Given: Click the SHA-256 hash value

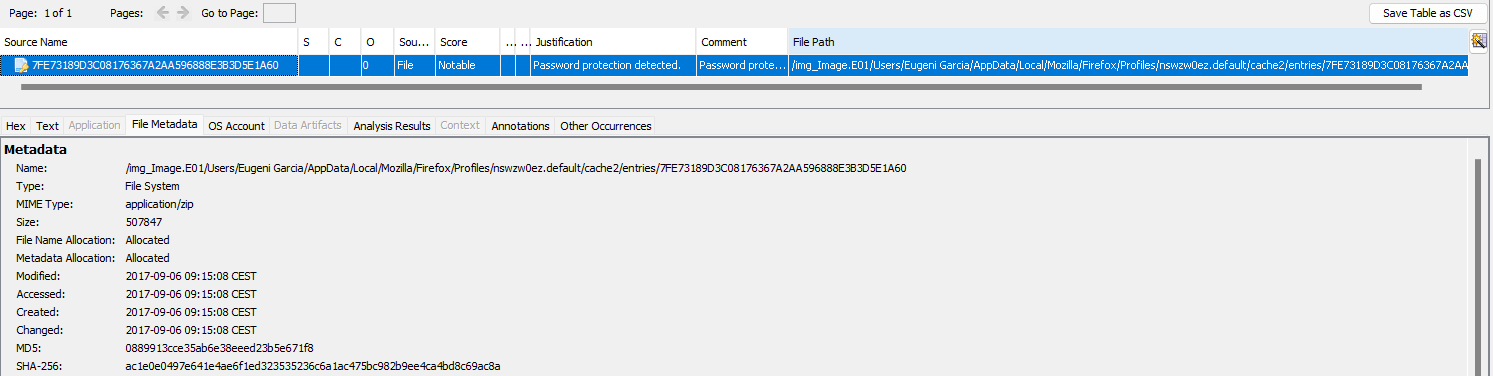Looking at the screenshot, I should click(x=313, y=366).
